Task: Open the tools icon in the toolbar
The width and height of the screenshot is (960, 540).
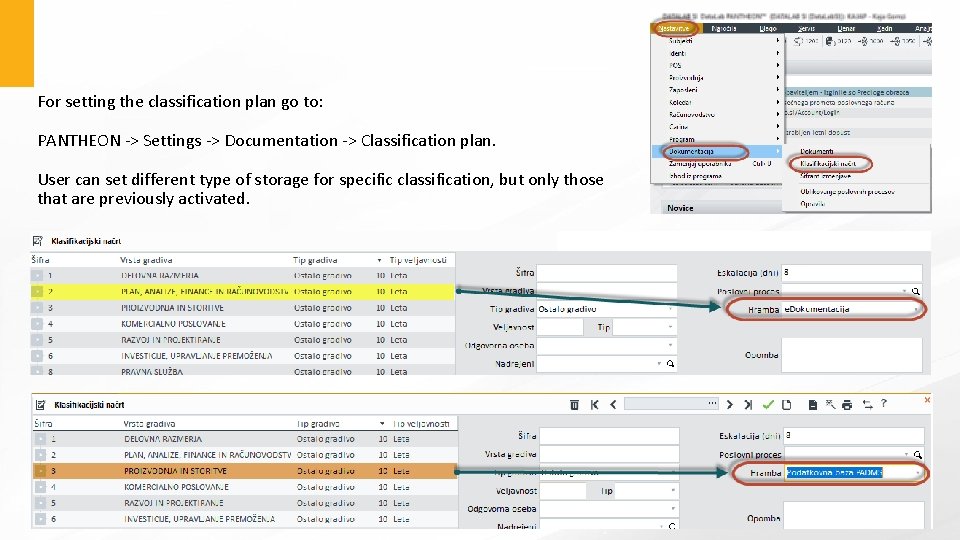Action: click(x=830, y=404)
